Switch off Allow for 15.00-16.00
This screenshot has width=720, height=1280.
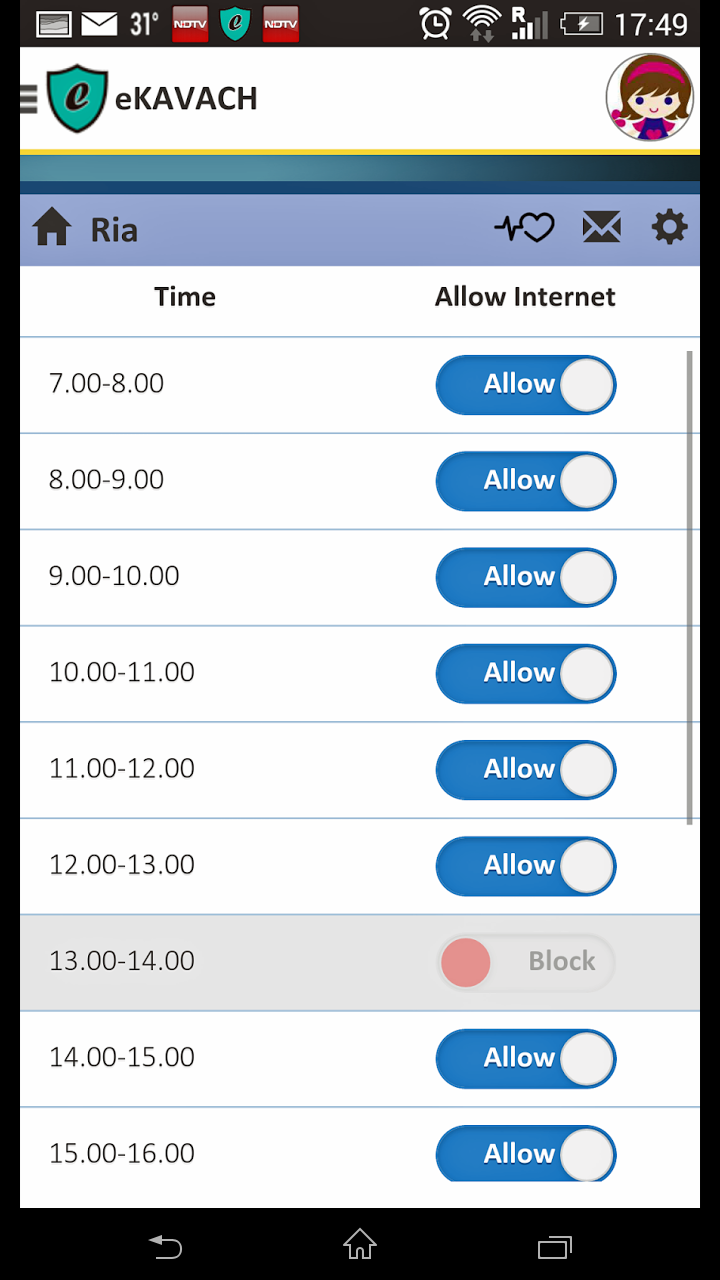point(525,1154)
